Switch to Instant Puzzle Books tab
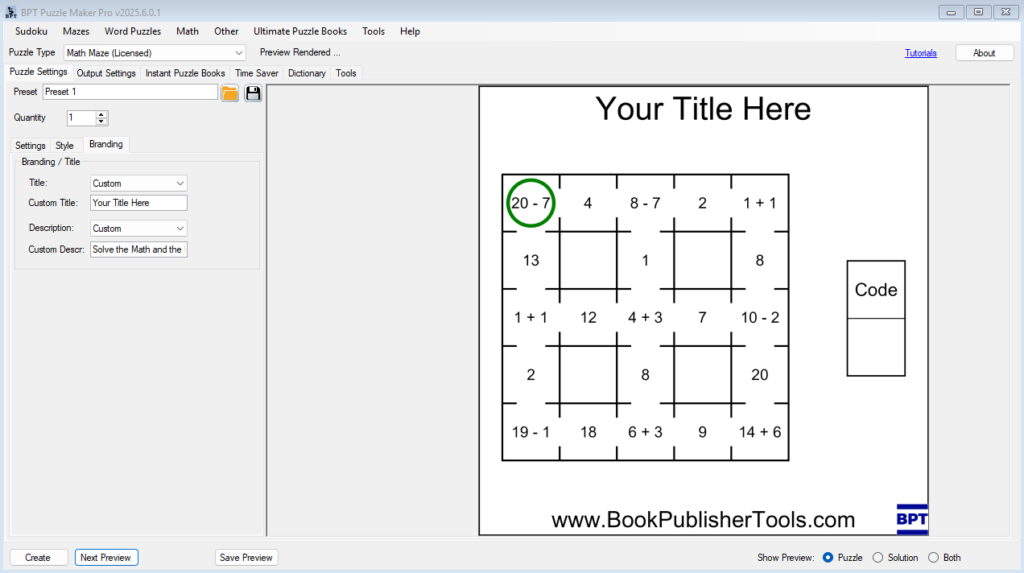 [x=185, y=73]
